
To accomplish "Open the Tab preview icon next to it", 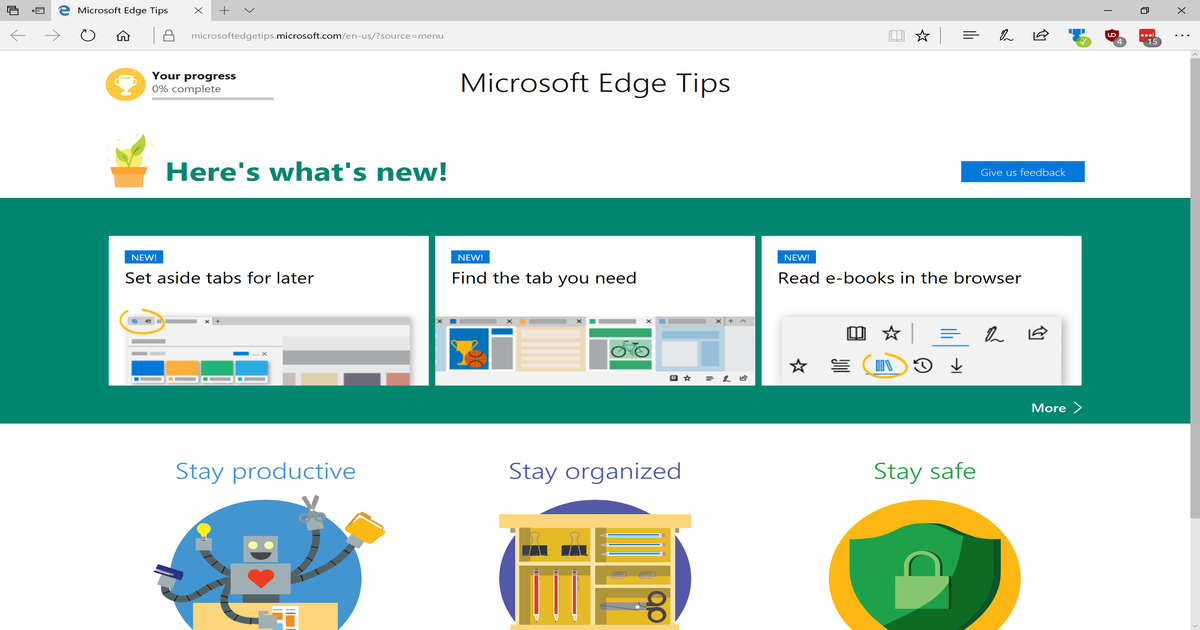I will [x=36, y=11].
